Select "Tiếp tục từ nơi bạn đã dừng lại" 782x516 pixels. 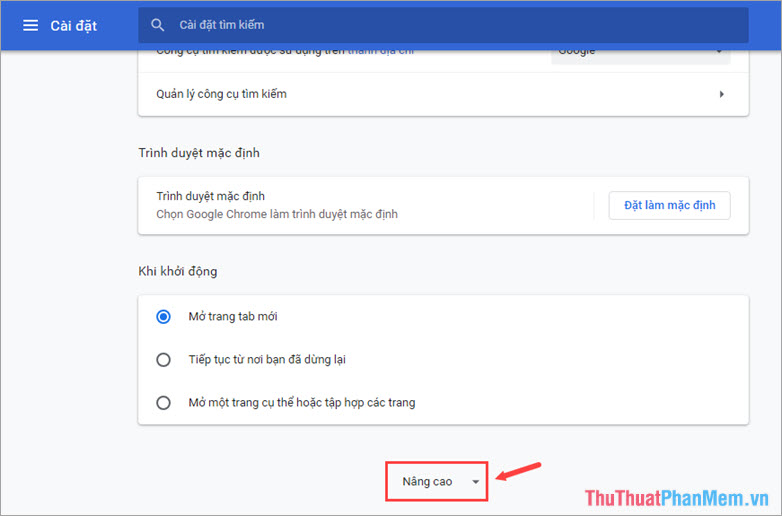pos(163,359)
